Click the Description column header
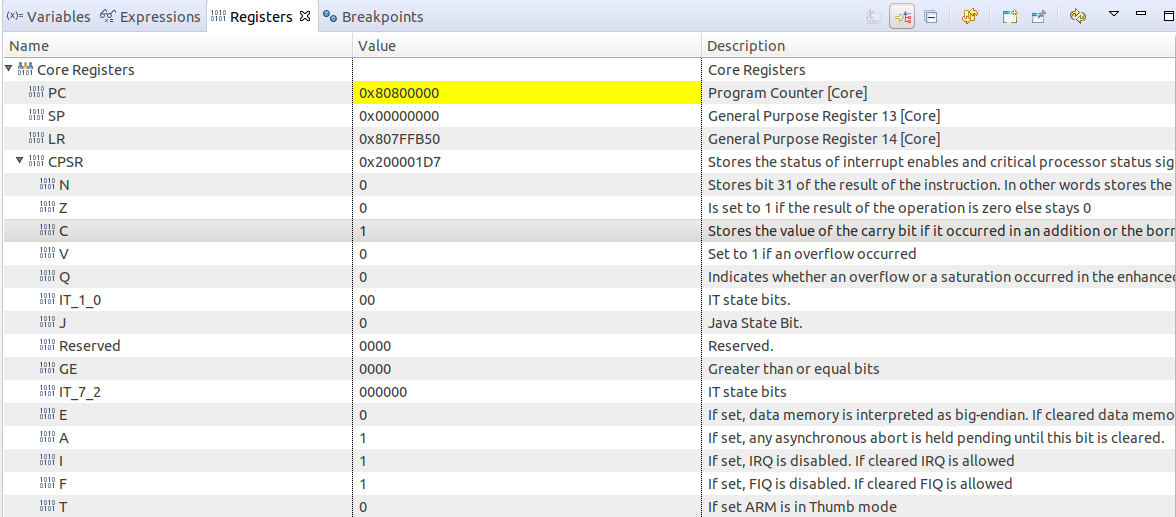 (746, 46)
